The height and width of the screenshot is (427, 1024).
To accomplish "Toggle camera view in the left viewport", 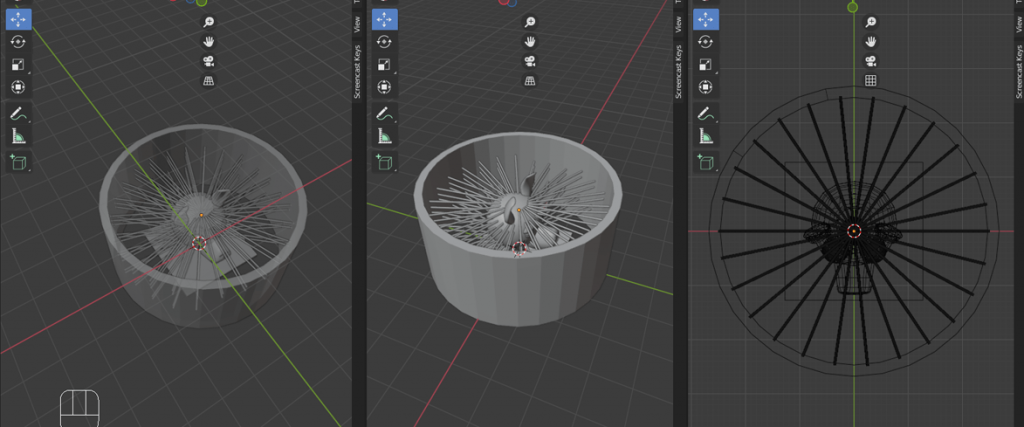I will (x=208, y=61).
